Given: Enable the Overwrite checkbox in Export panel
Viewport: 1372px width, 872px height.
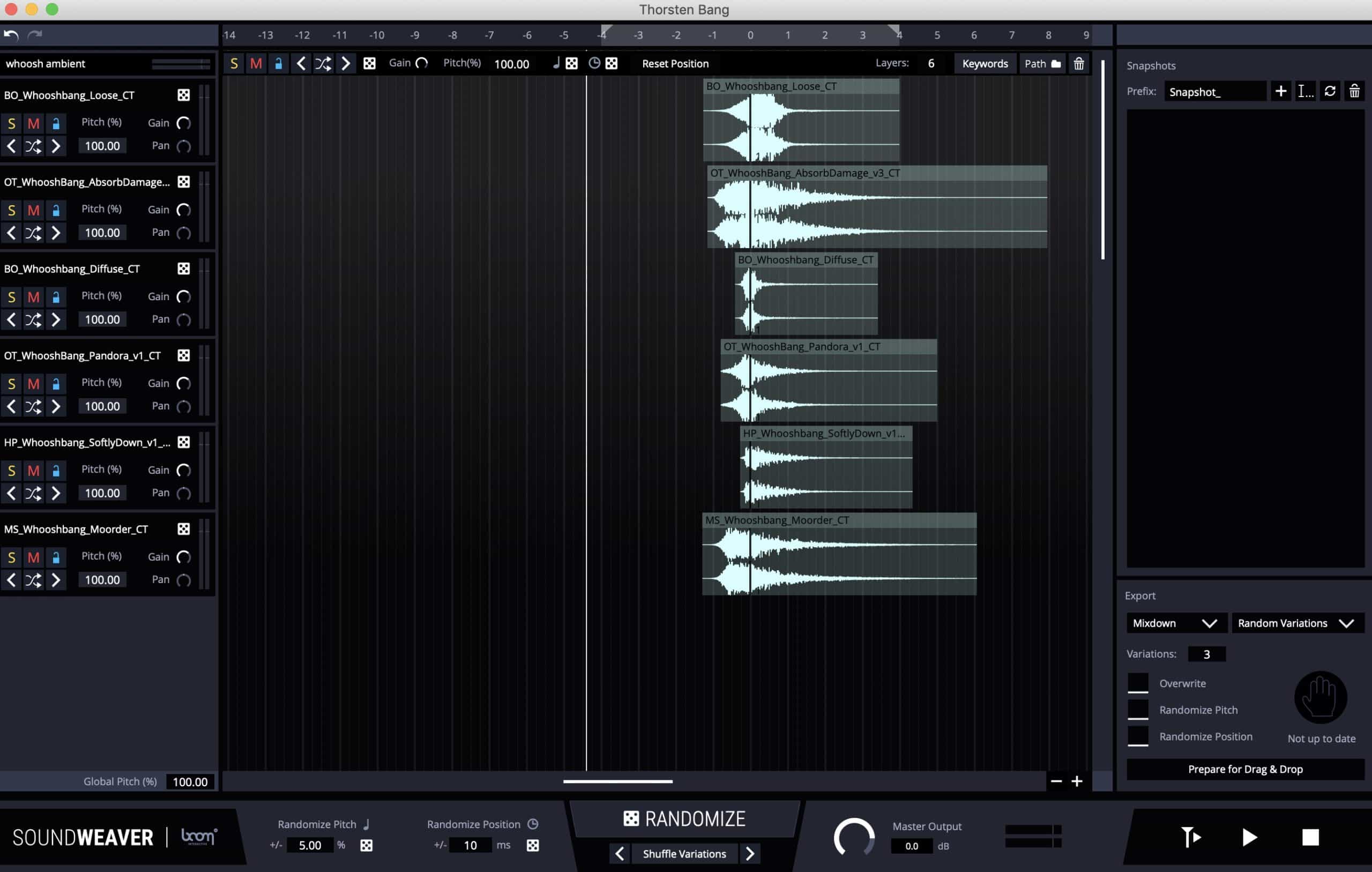Looking at the screenshot, I should (x=1138, y=683).
